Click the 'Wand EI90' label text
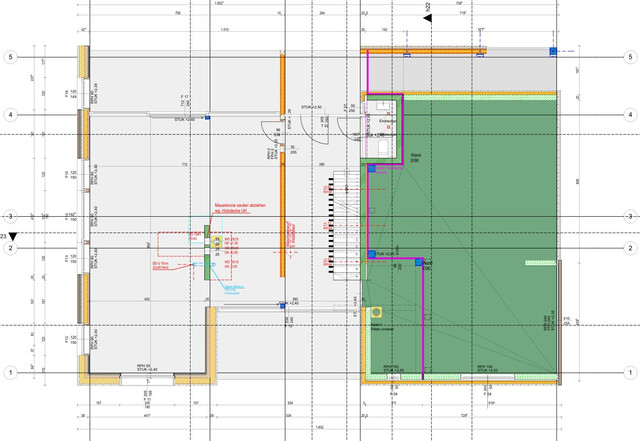640x441 pixels. click(414, 158)
